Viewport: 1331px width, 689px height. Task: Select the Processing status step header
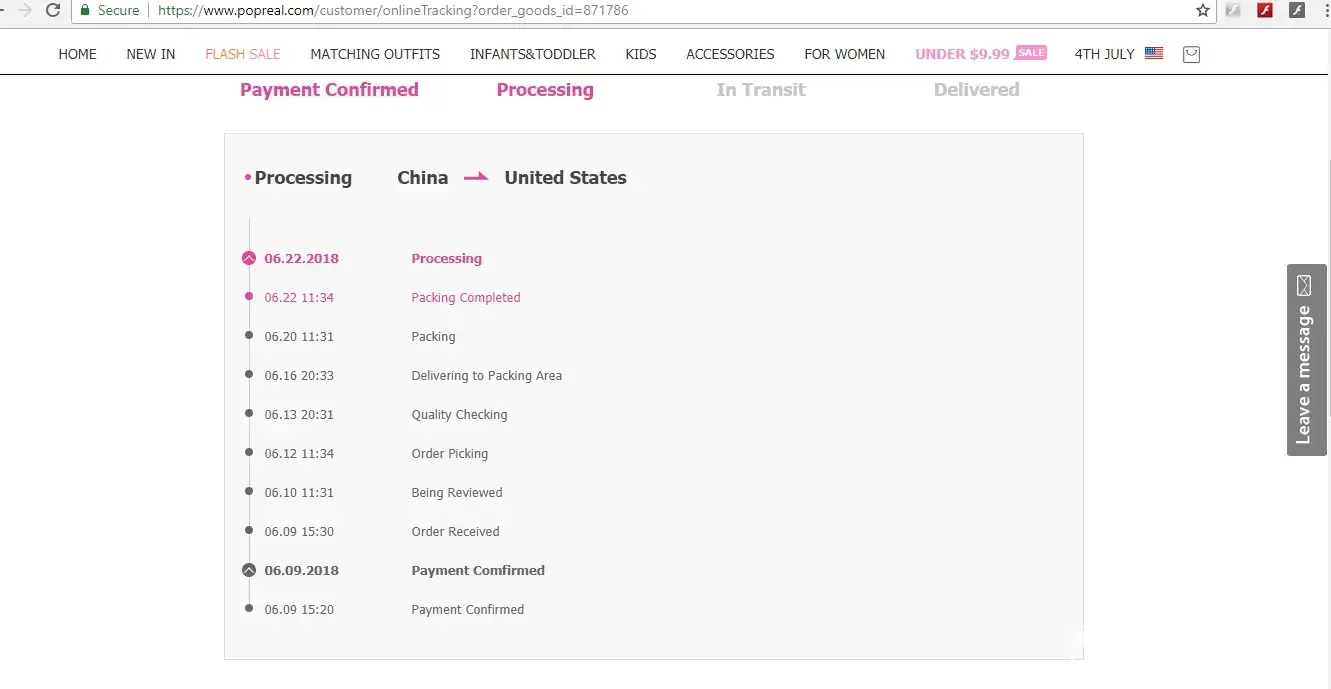545,90
